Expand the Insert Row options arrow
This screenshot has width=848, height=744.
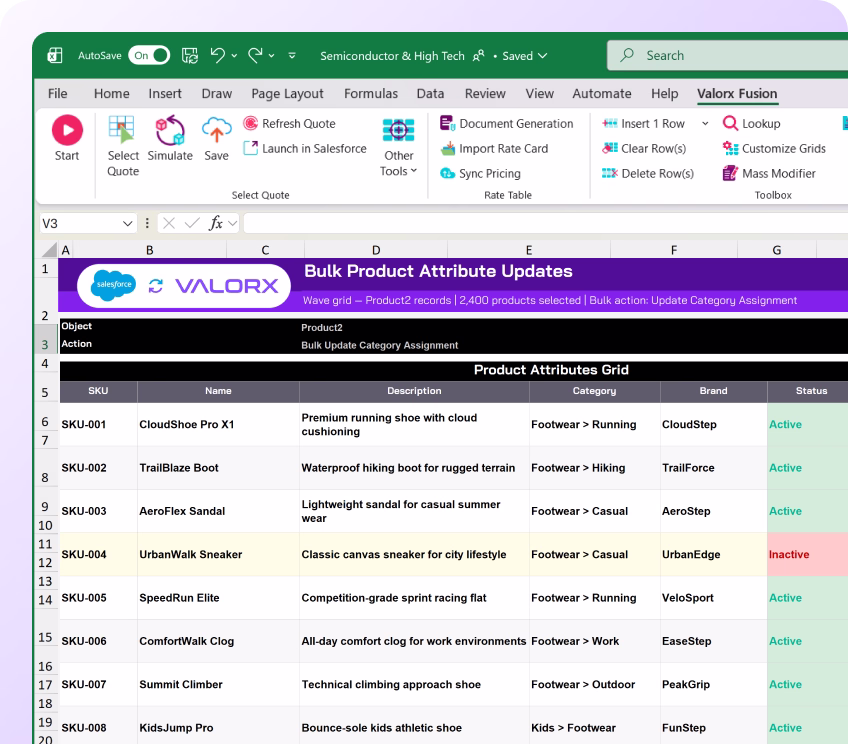point(705,124)
